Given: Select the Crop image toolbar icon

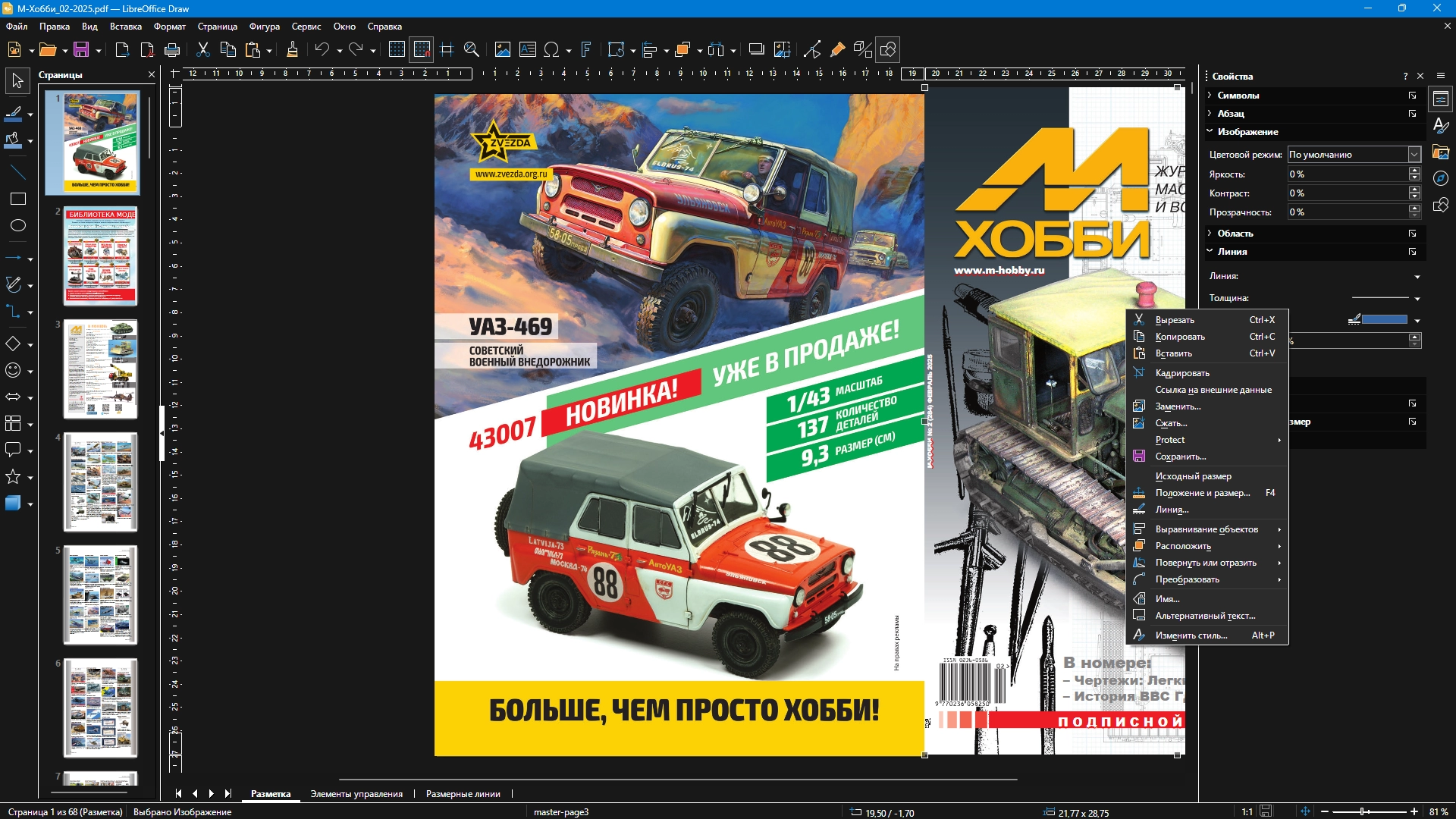Looking at the screenshot, I should [x=783, y=50].
